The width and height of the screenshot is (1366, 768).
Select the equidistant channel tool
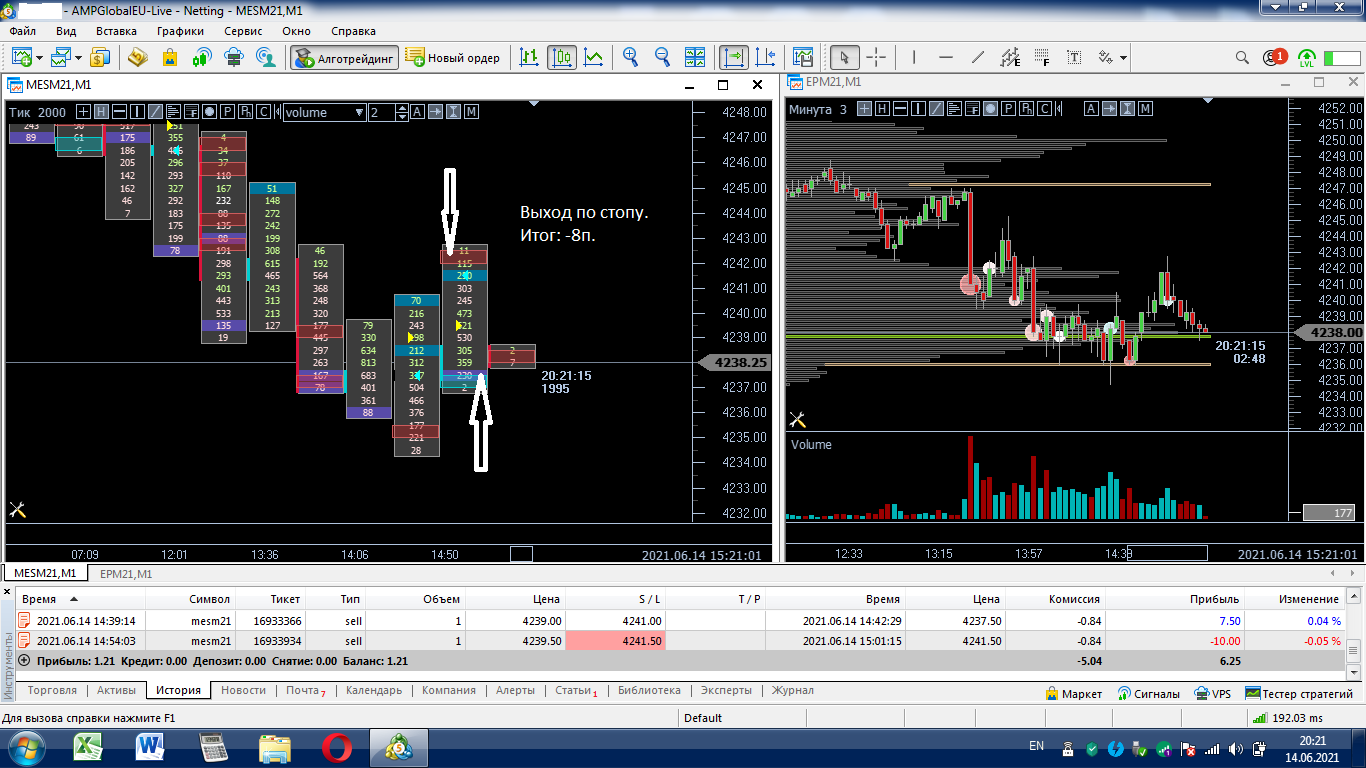(1010, 57)
